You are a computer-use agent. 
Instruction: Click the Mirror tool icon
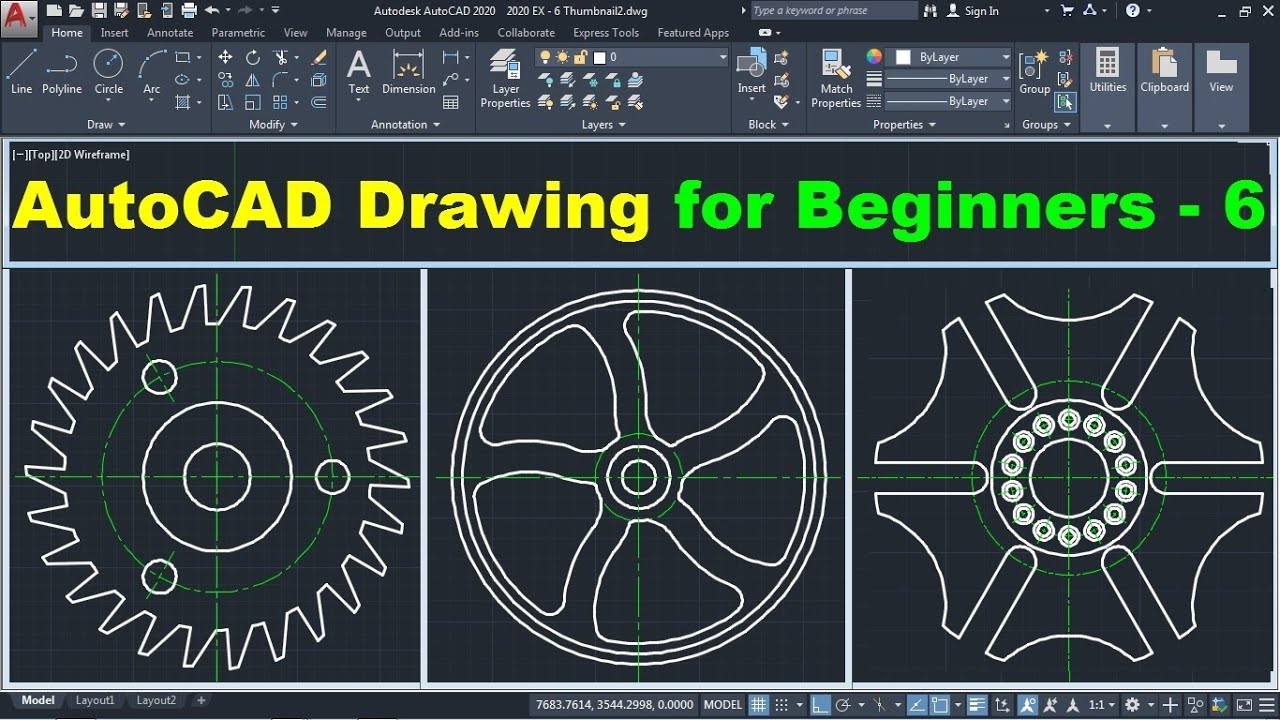click(253, 80)
